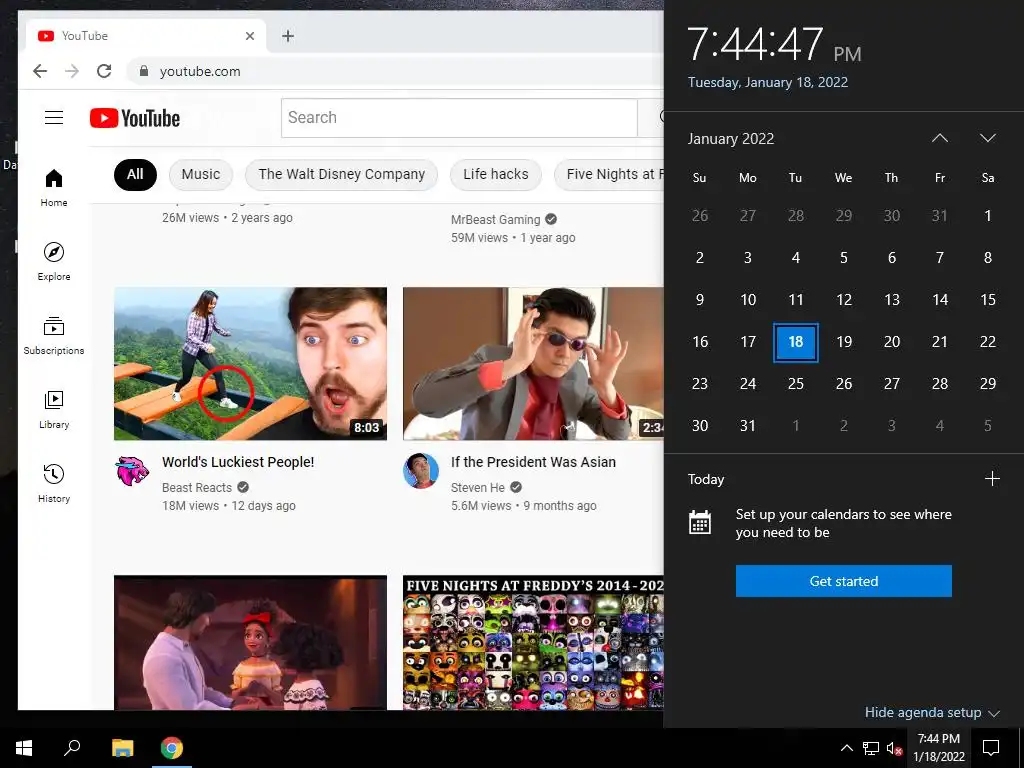This screenshot has height=768, width=1024.
Task: Click January 2022 month header
Action: pyautogui.click(x=730, y=138)
